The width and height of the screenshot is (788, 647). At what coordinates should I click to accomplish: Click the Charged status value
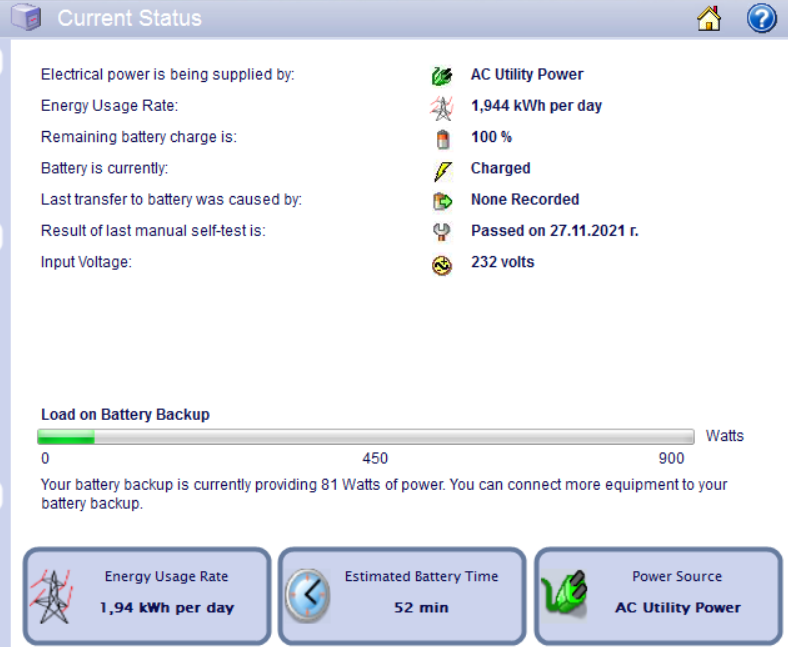(500, 168)
